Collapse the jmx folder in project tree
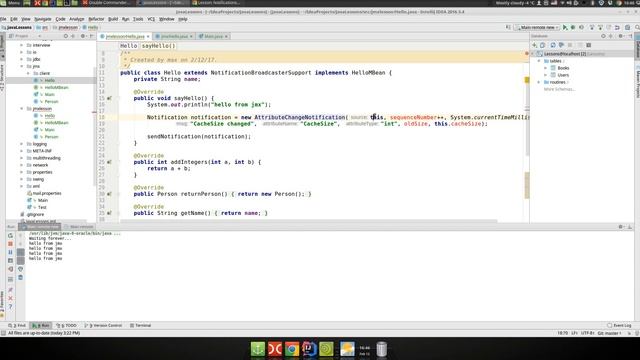The width and height of the screenshot is (640, 360). pos(22,66)
